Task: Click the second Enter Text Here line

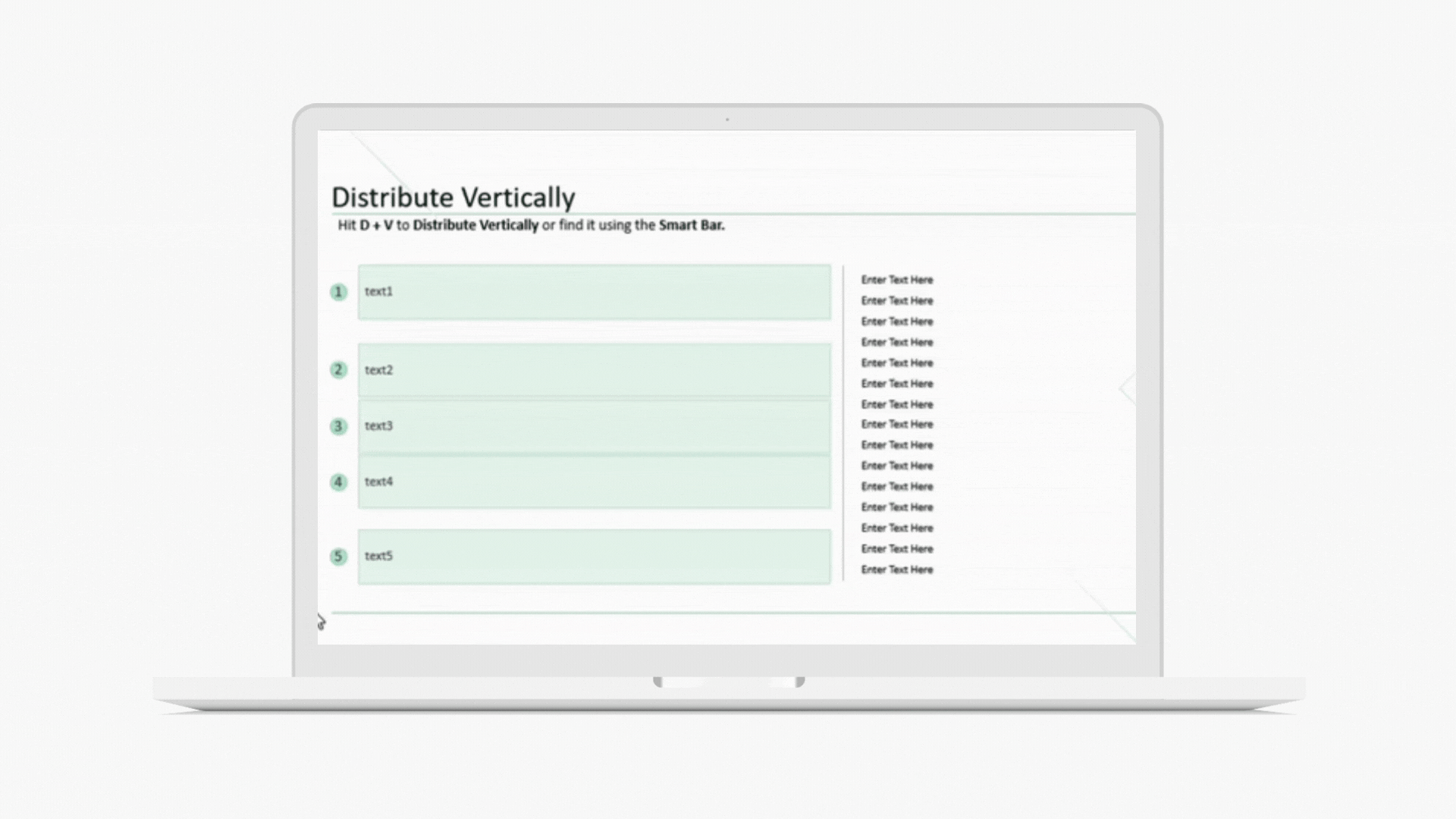Action: tap(896, 301)
